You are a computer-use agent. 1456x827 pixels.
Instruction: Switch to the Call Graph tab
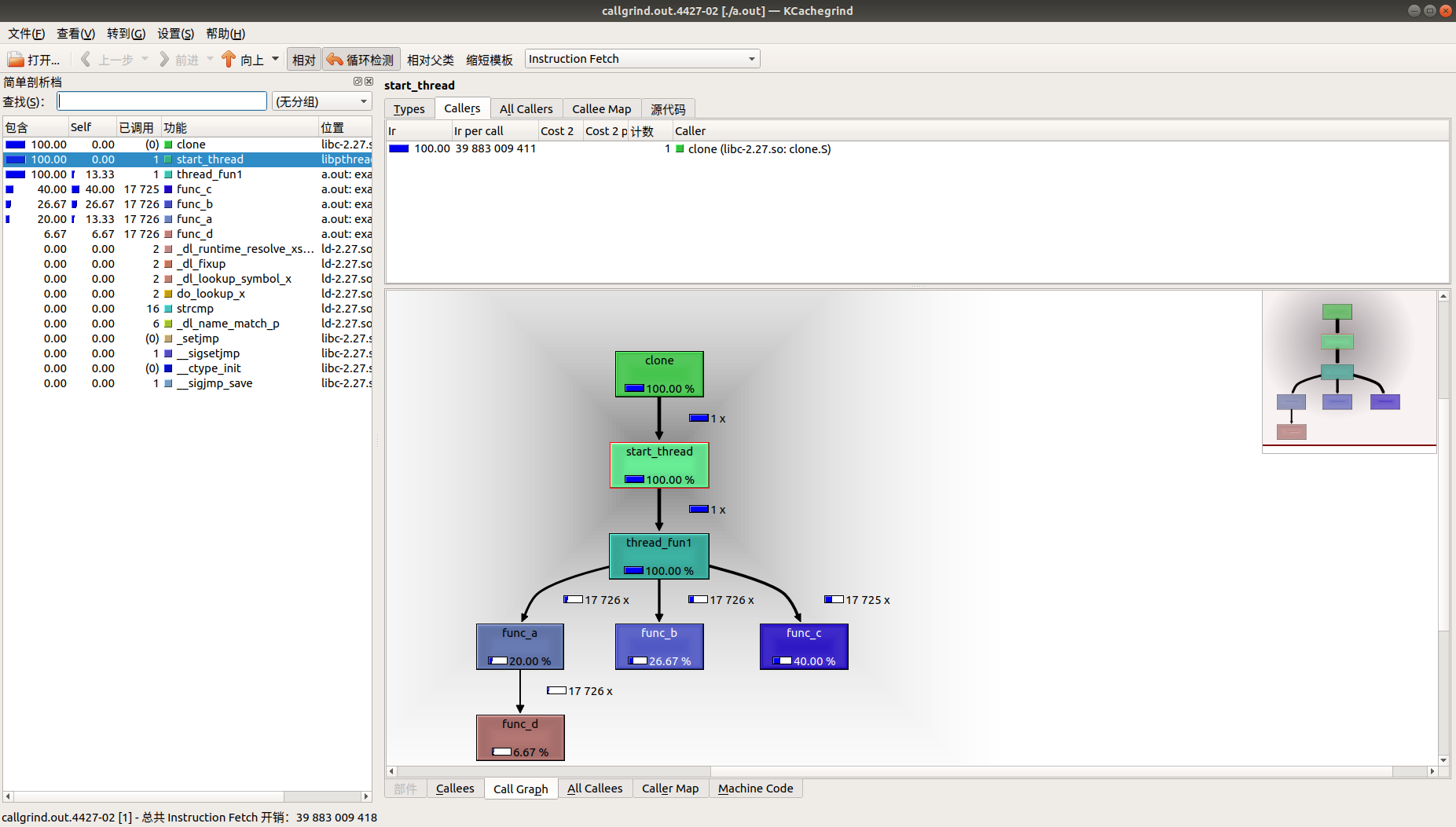pyautogui.click(x=520, y=789)
